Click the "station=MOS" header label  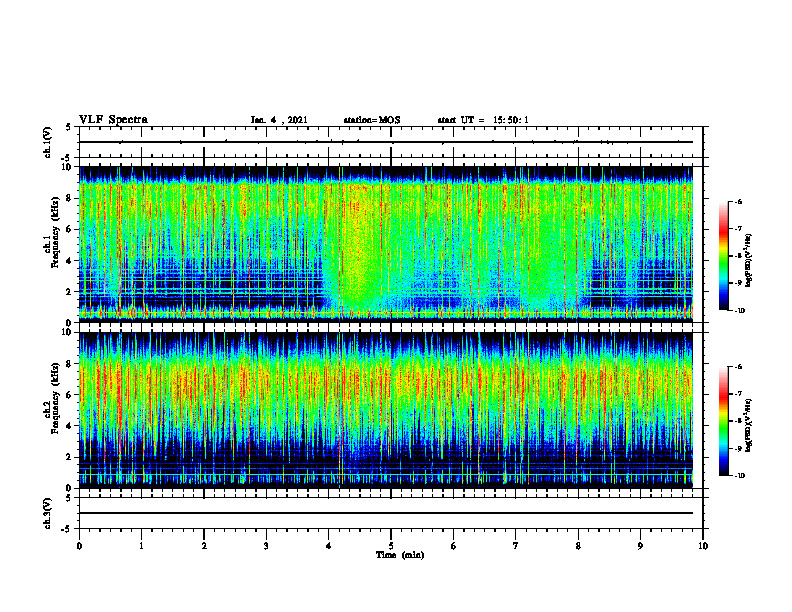click(372, 120)
